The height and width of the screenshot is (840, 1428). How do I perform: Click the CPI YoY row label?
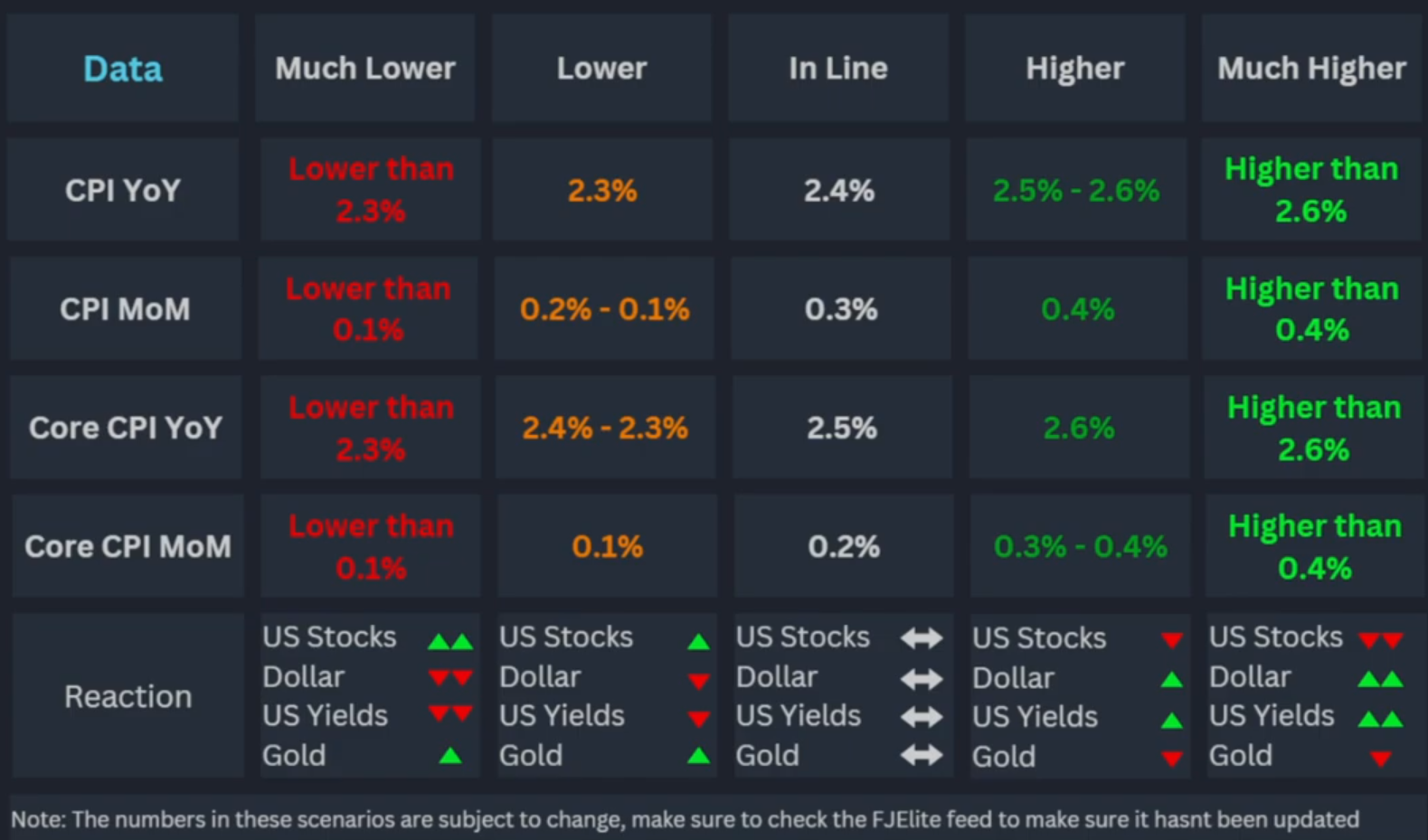click(x=123, y=190)
